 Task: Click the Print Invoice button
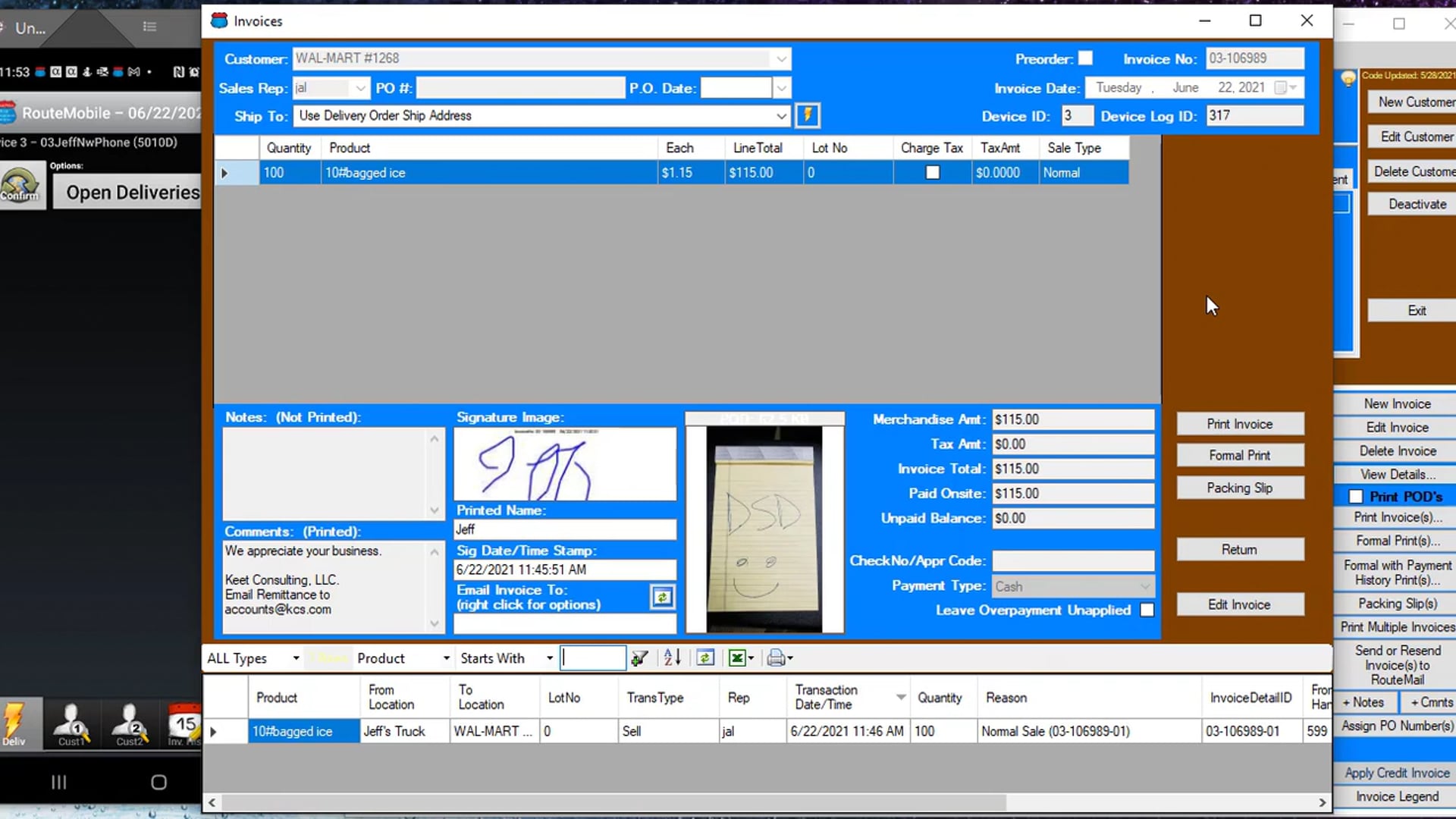click(1240, 425)
